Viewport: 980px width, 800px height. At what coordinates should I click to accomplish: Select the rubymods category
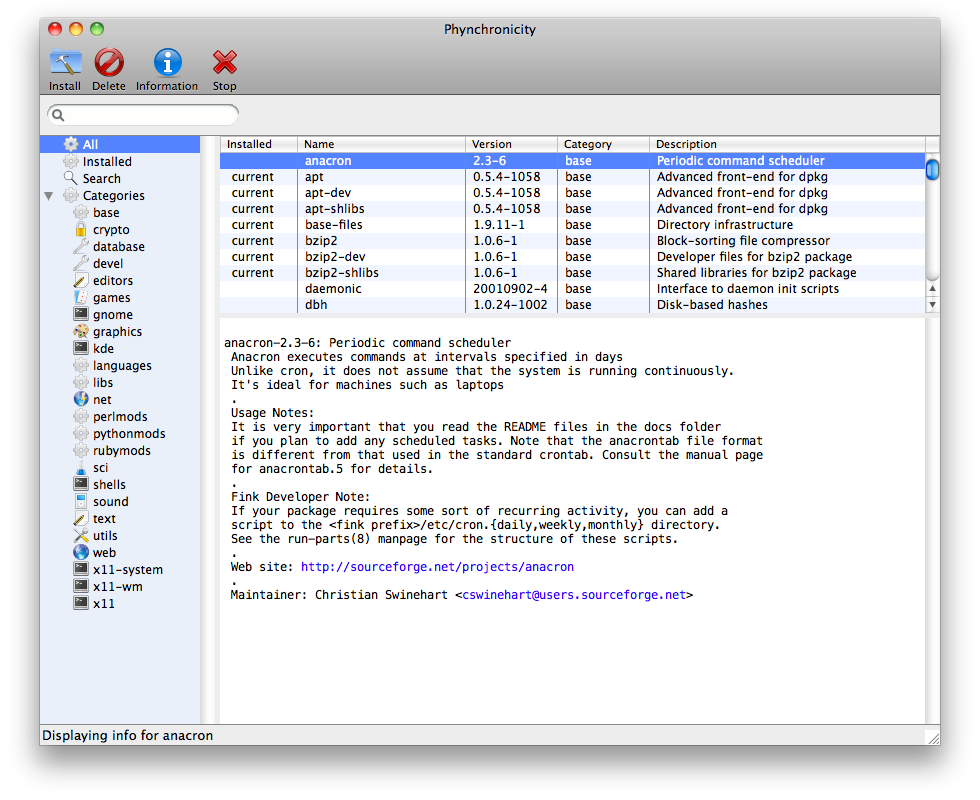(122, 451)
